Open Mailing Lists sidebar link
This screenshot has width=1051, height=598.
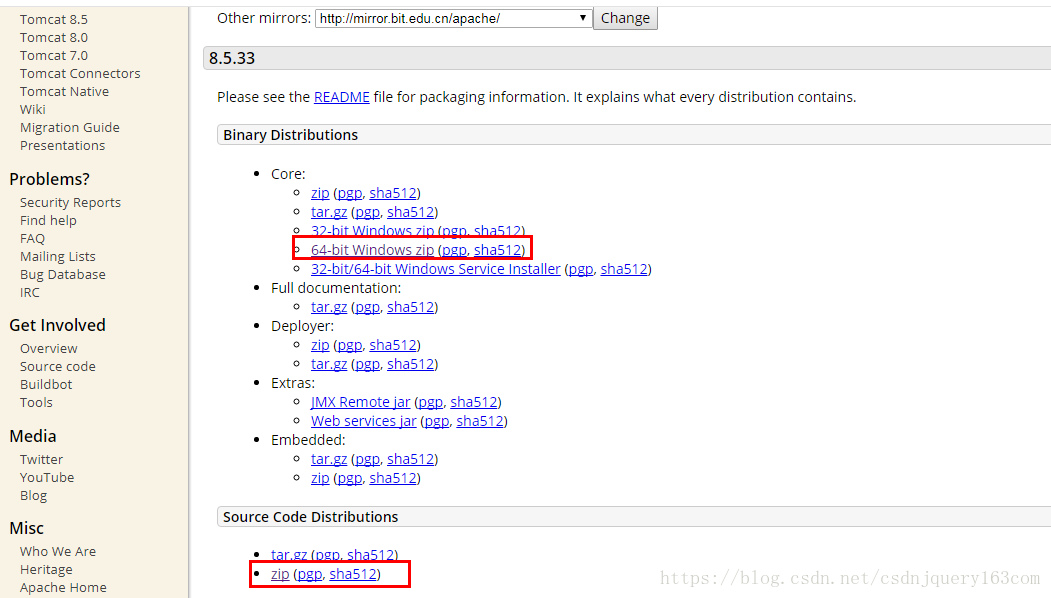(x=58, y=257)
